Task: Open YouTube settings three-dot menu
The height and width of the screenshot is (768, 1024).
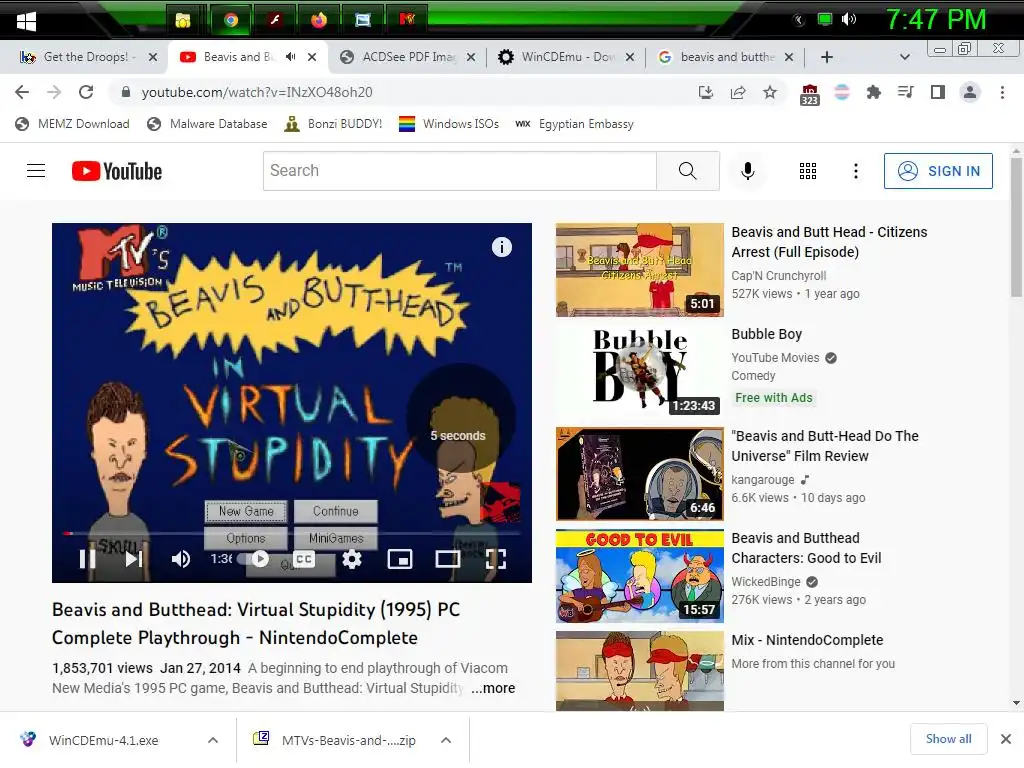Action: click(856, 171)
